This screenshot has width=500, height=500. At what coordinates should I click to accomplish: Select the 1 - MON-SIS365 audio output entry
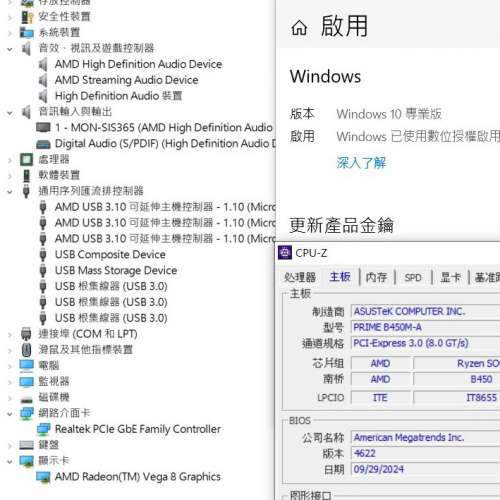[x=164, y=127]
